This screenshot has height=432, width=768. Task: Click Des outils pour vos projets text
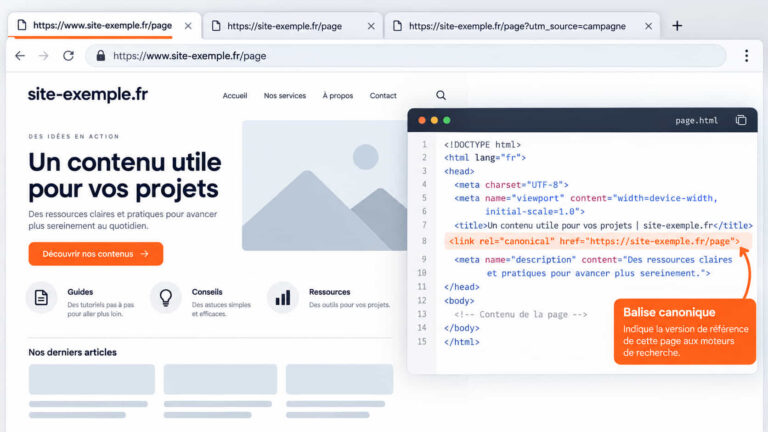click(349, 305)
